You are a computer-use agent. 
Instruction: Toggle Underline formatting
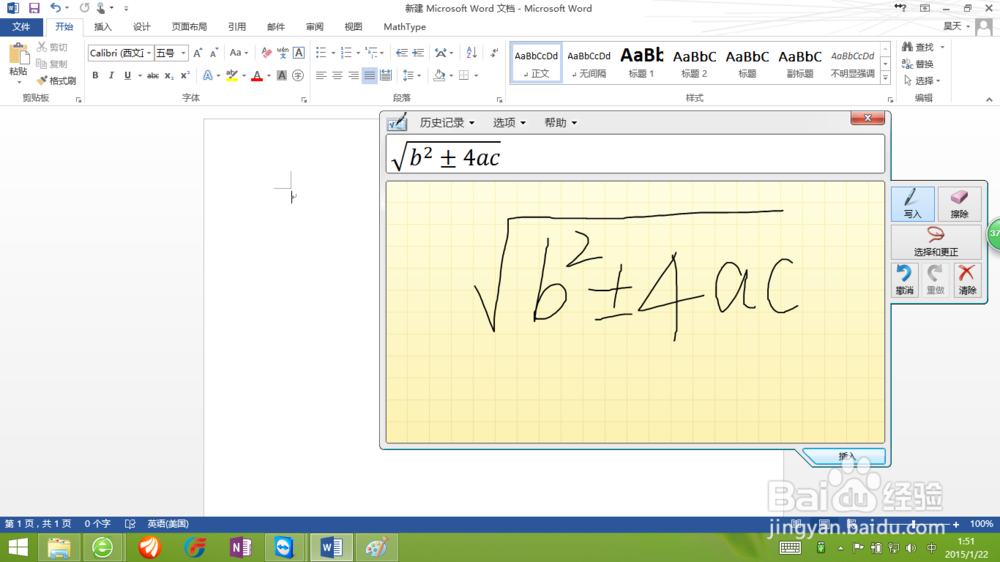128,75
